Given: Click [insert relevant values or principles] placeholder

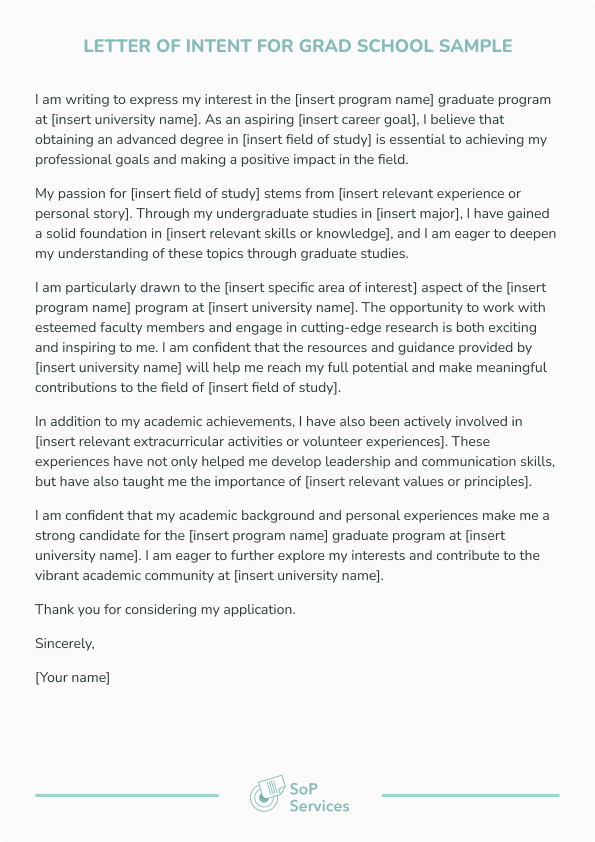Looking at the screenshot, I should (x=417, y=481).
